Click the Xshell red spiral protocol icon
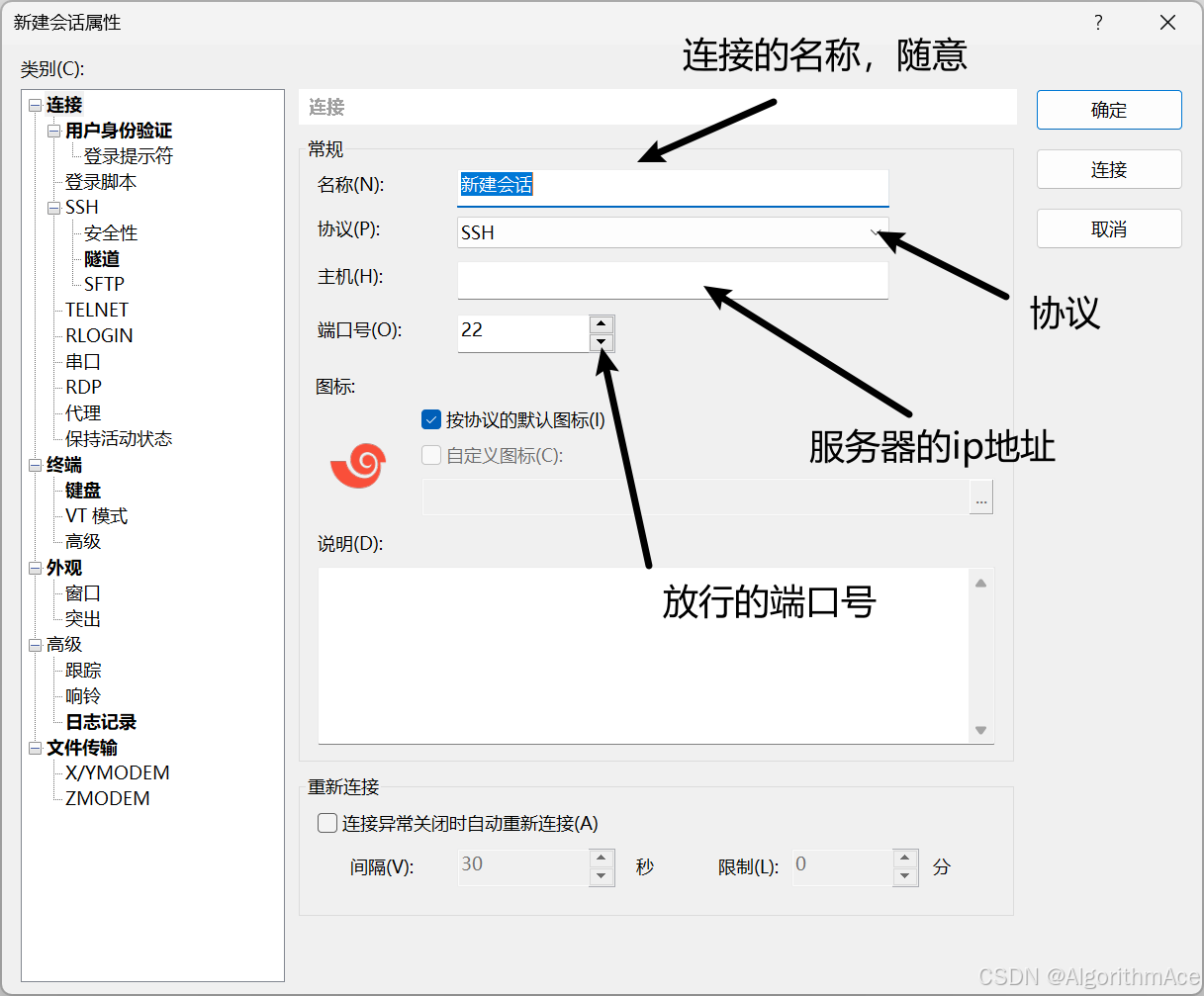Screen dimensions: 1204x996 coord(357,465)
